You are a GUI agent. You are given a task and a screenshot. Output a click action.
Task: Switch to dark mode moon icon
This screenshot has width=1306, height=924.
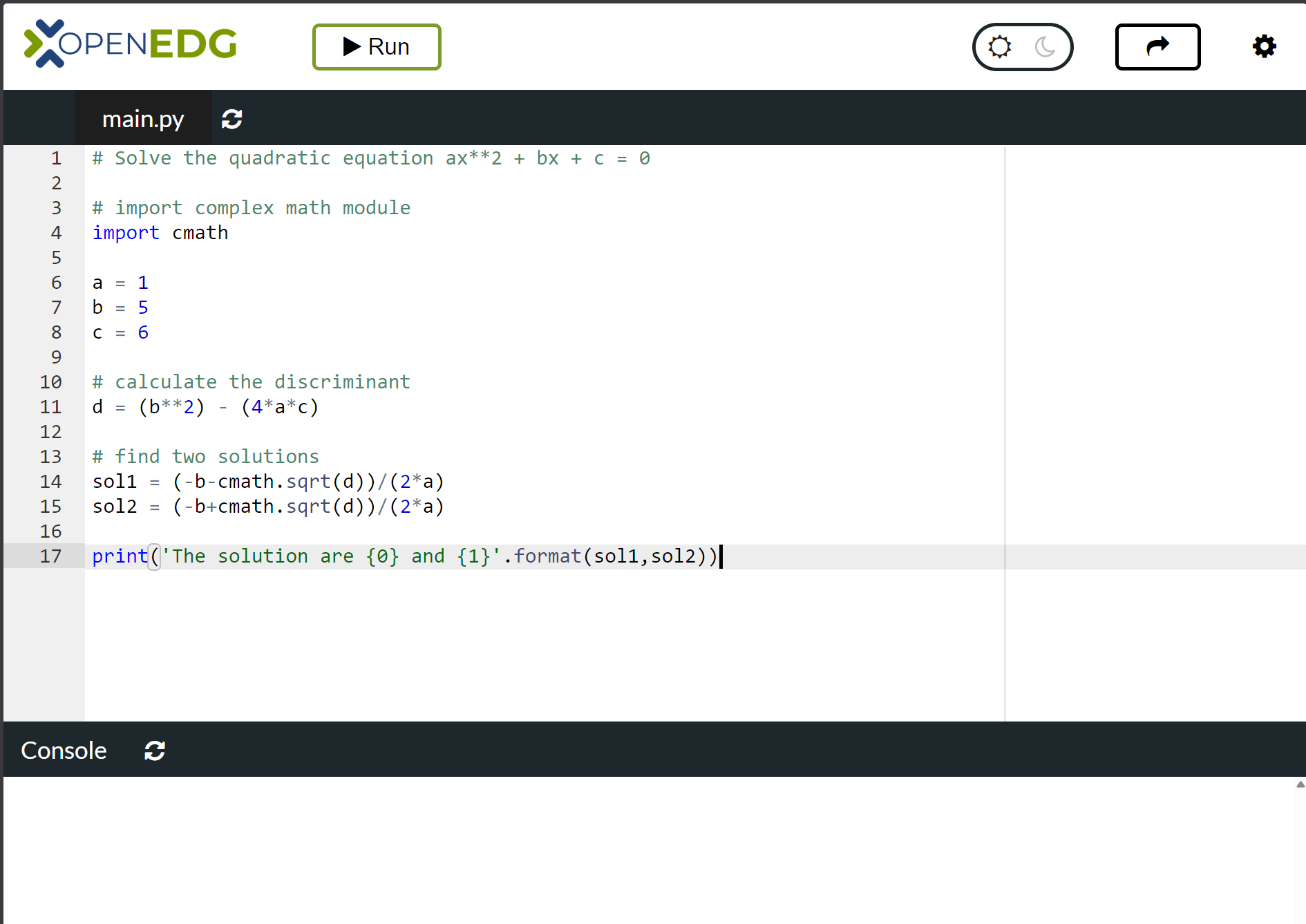point(1045,47)
